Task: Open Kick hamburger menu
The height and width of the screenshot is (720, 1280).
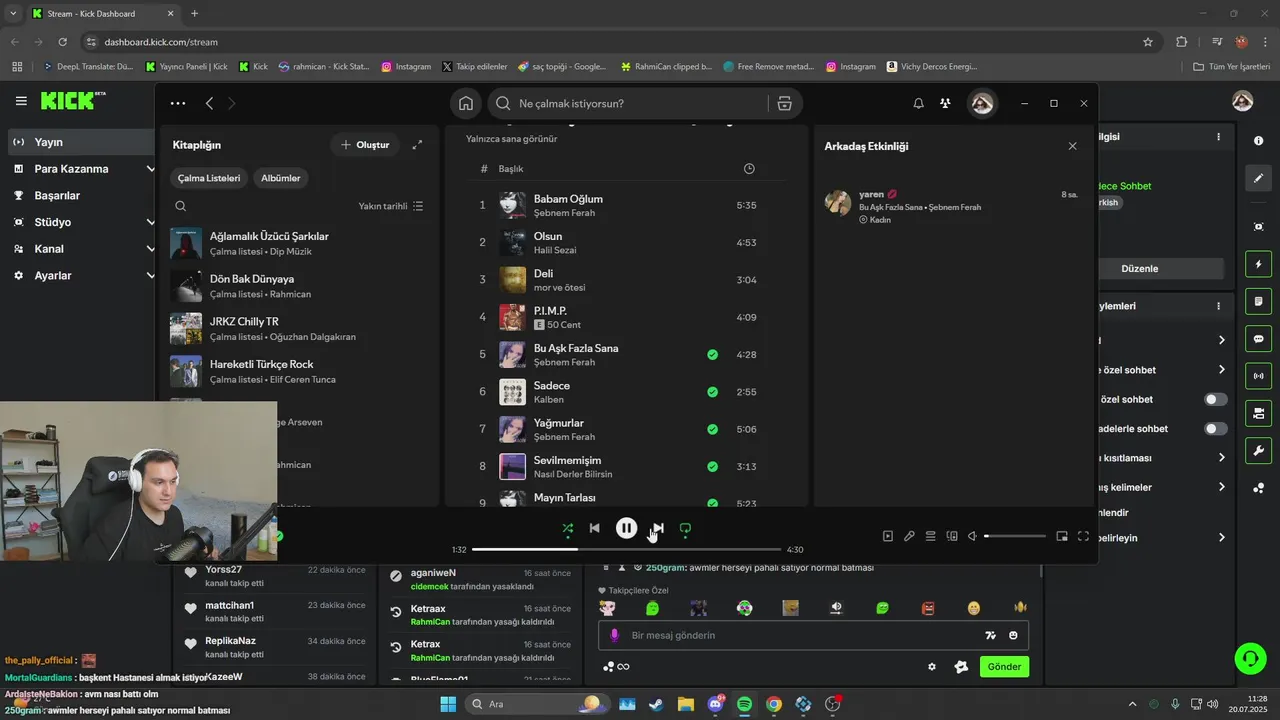Action: point(21,101)
